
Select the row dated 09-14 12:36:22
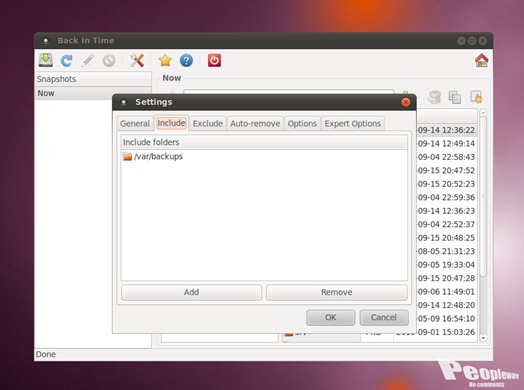pyautogui.click(x=446, y=130)
